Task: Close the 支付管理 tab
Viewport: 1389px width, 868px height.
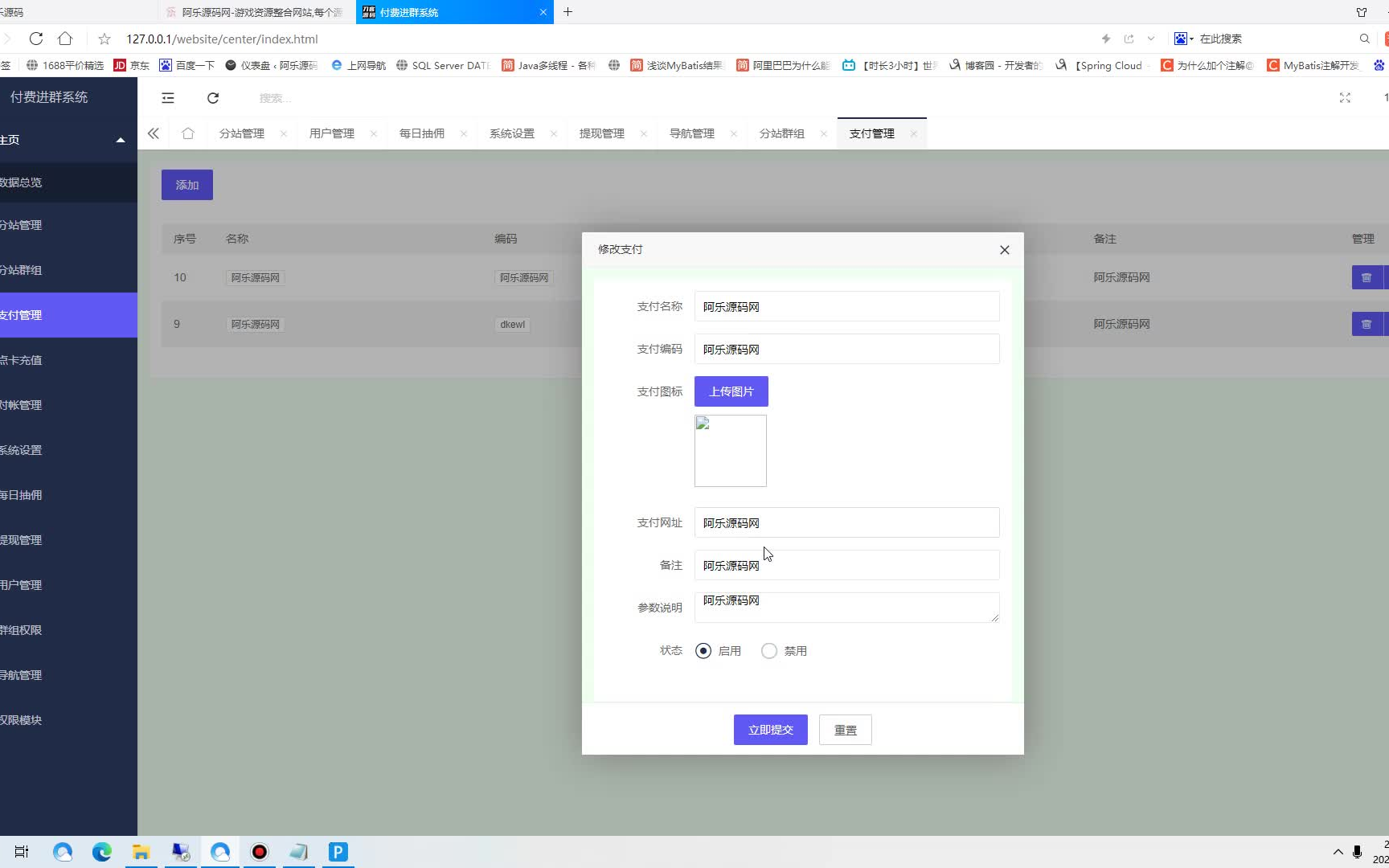Action: pyautogui.click(x=914, y=134)
